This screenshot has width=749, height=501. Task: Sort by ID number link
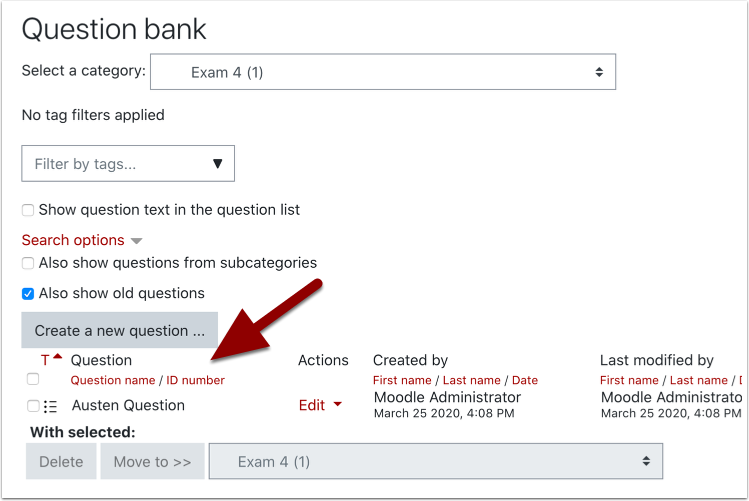(x=196, y=380)
